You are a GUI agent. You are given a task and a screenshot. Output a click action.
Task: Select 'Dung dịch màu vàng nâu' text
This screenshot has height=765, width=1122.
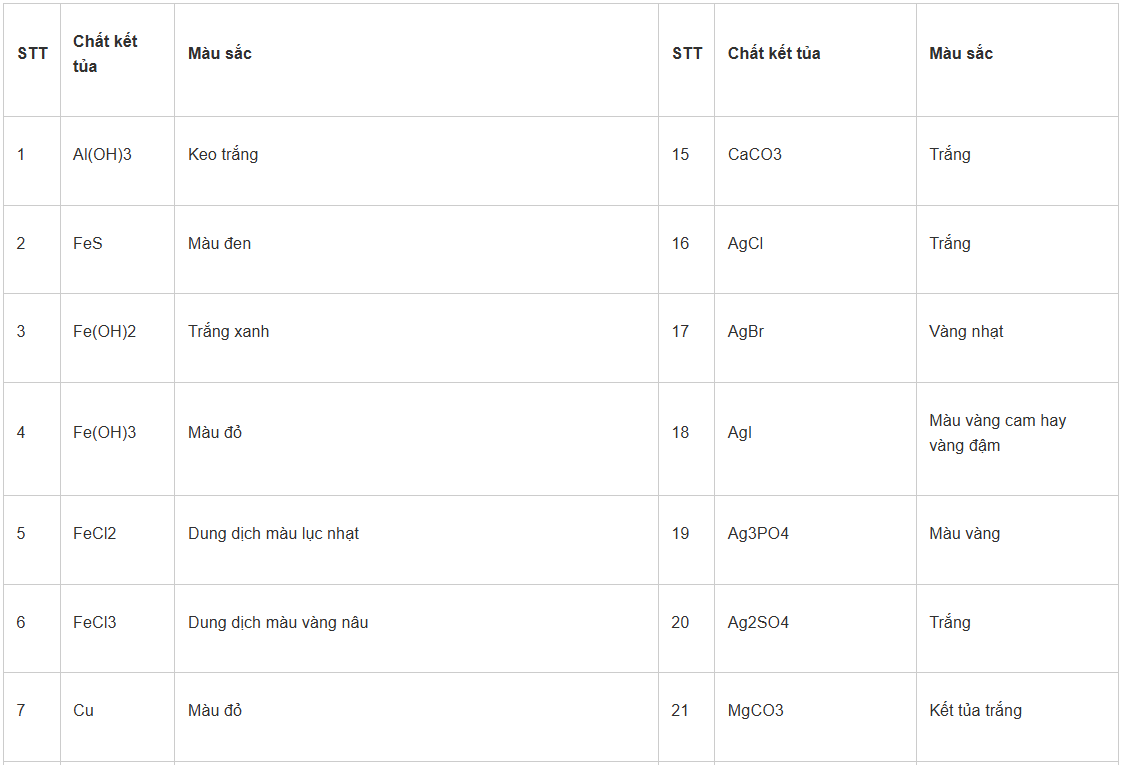[x=278, y=623]
